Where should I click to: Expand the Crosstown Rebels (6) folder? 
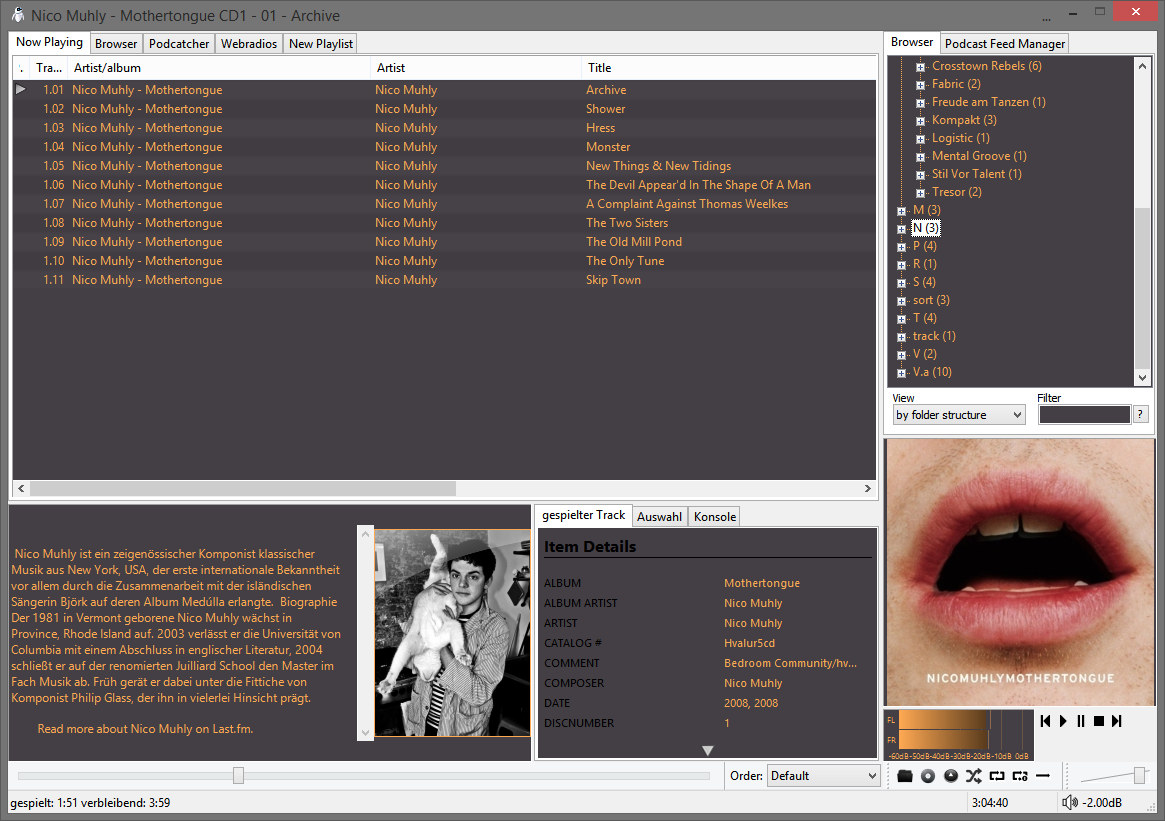tap(920, 67)
